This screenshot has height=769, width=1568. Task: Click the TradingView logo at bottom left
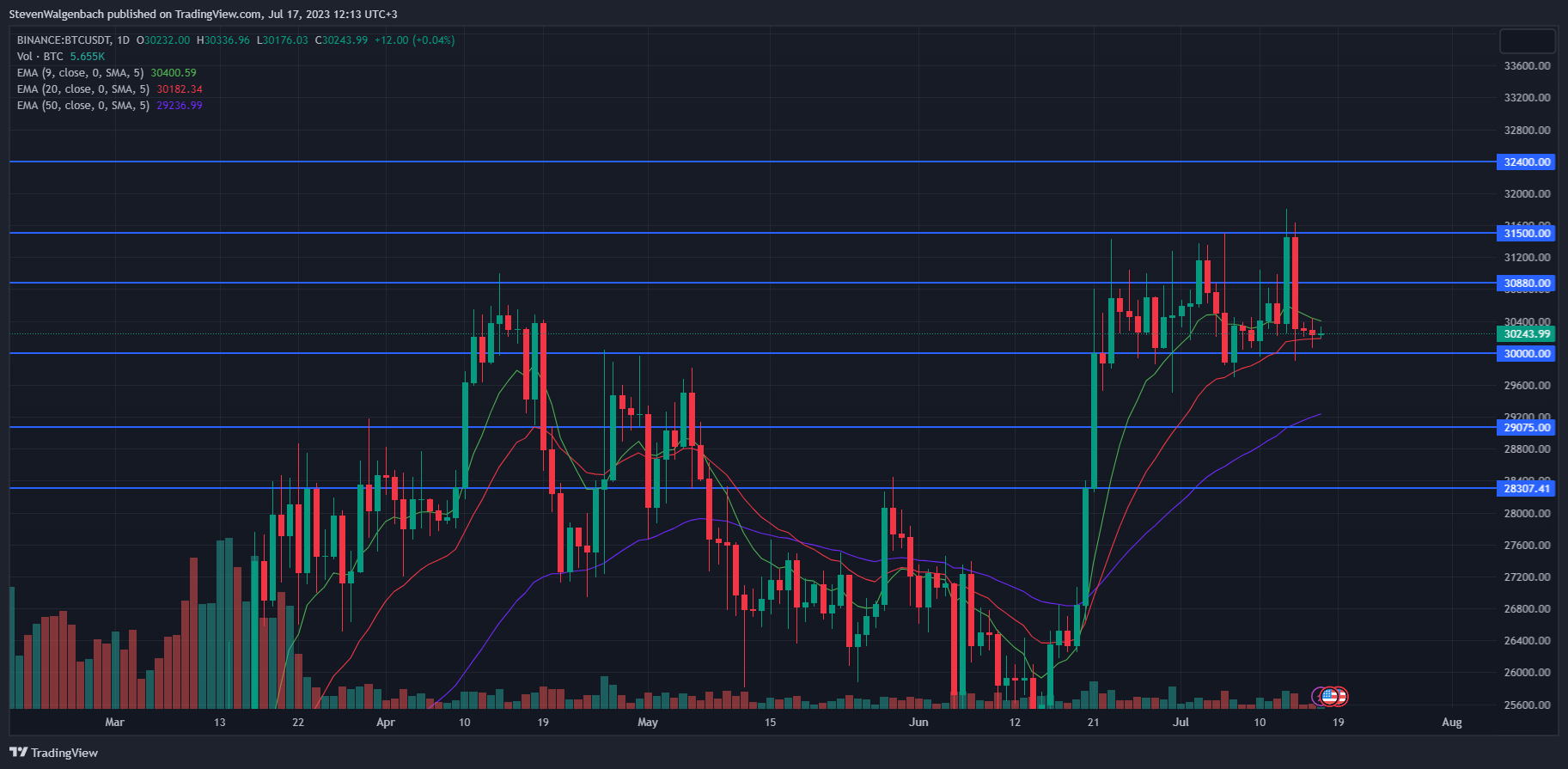pyautogui.click(x=53, y=753)
